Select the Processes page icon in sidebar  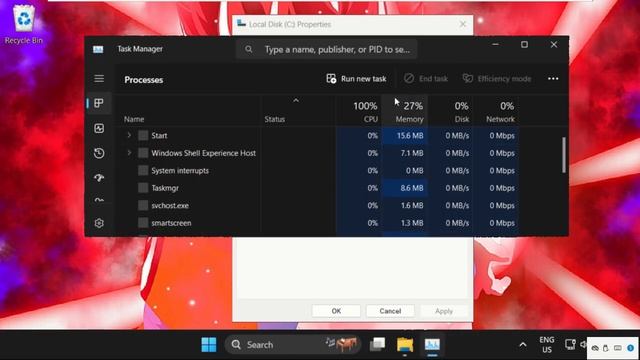click(99, 103)
